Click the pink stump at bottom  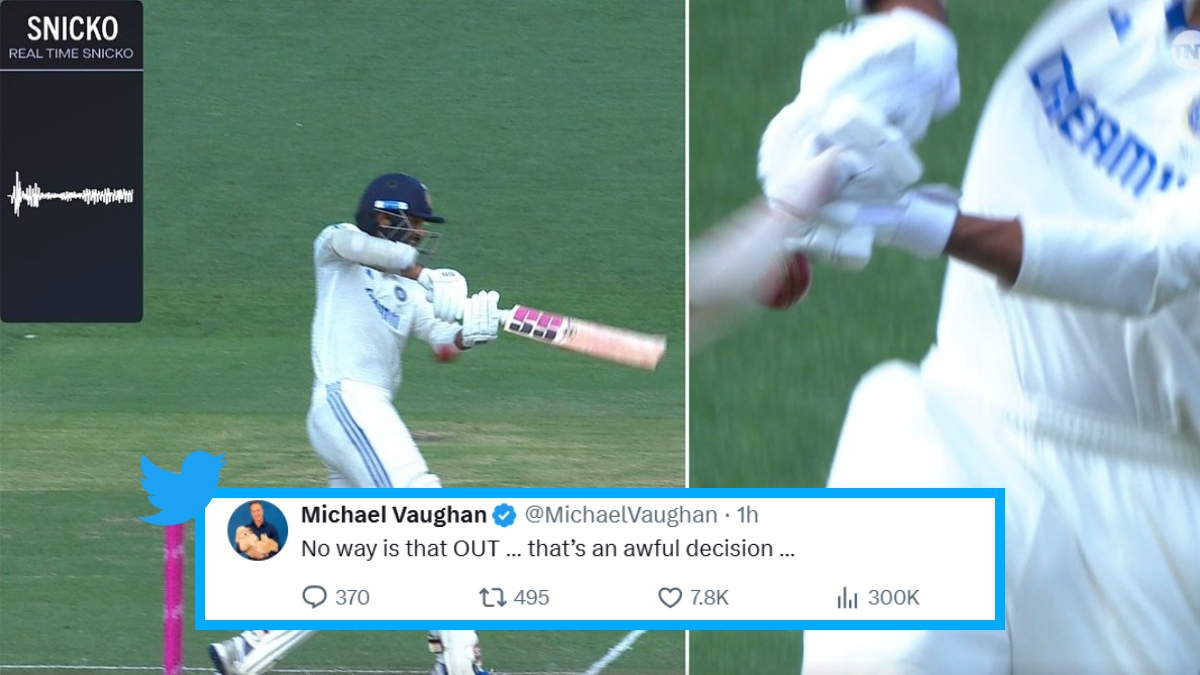click(x=174, y=598)
